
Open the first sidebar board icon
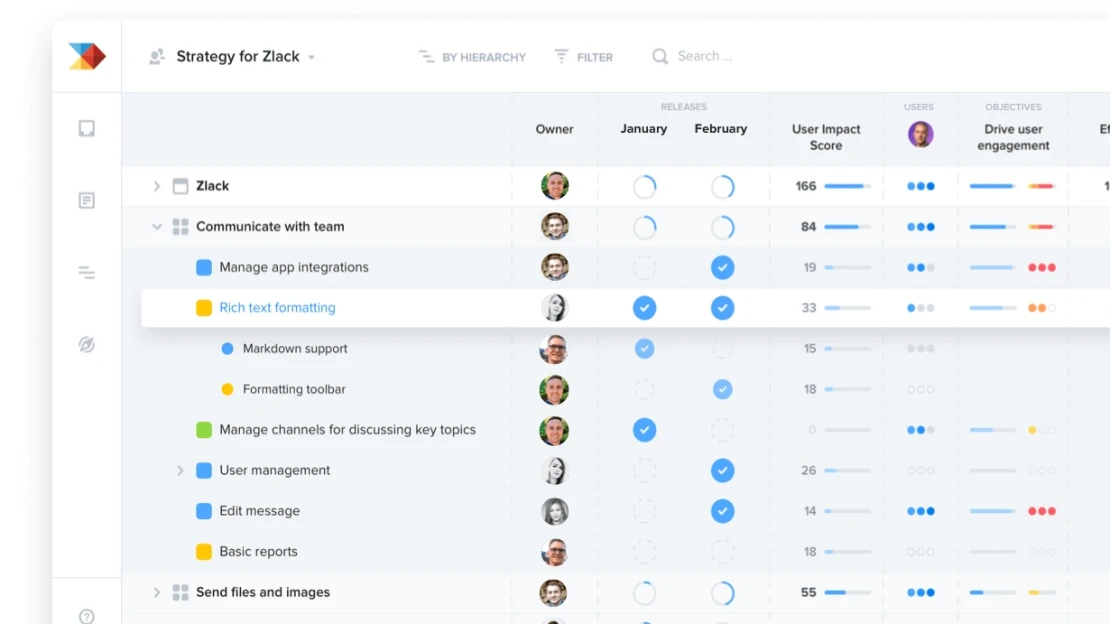click(x=86, y=128)
